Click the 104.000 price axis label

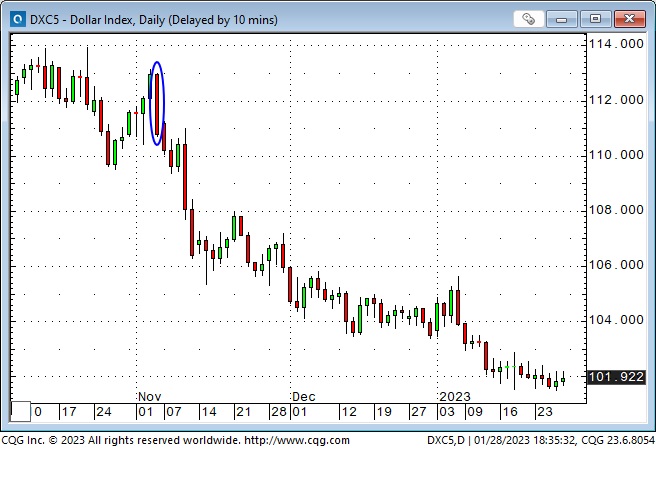(616, 320)
